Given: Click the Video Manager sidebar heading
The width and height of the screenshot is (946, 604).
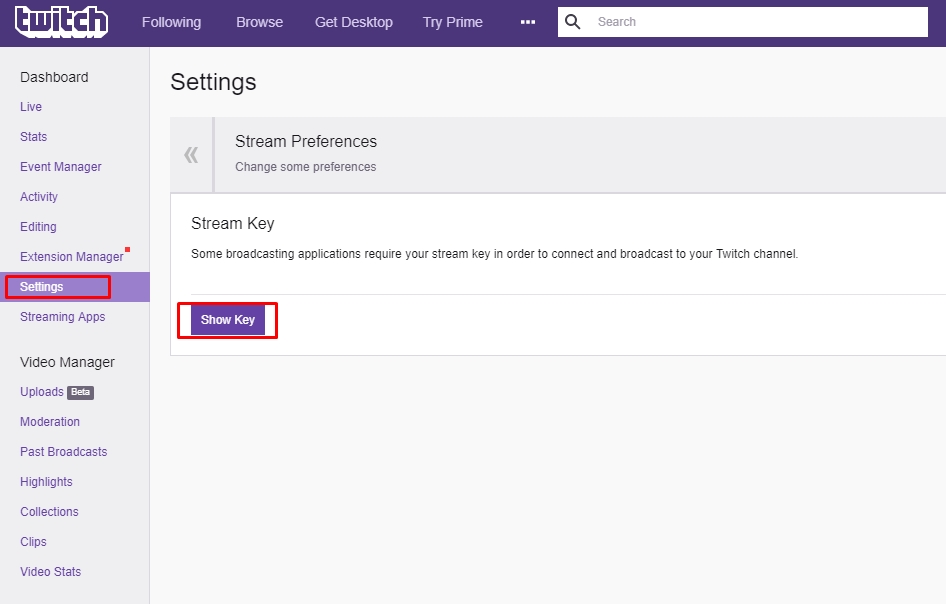Looking at the screenshot, I should coord(67,362).
